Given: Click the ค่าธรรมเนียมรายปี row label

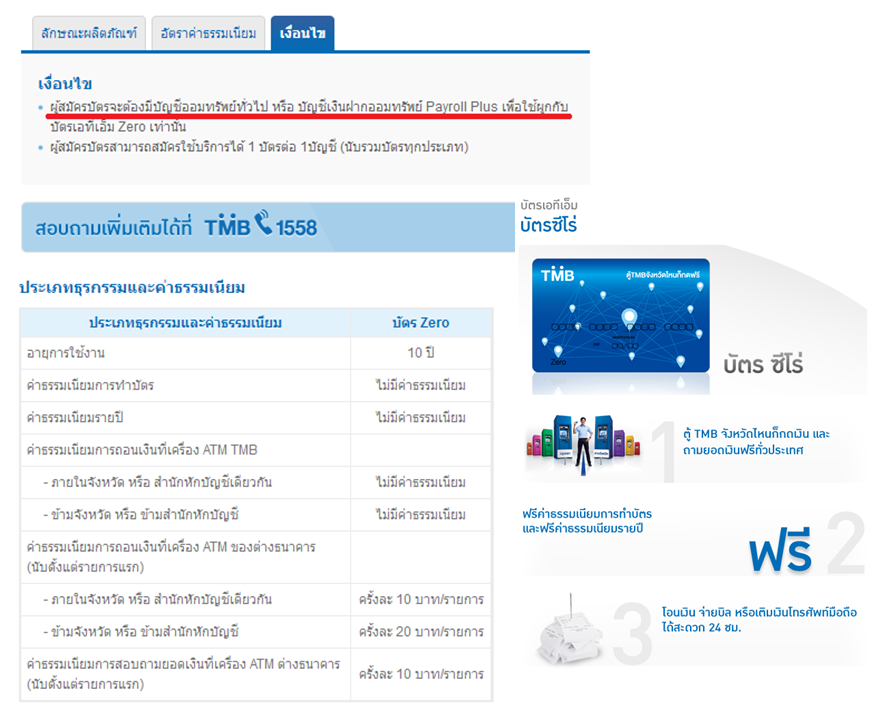Looking at the screenshot, I should coord(75,418).
